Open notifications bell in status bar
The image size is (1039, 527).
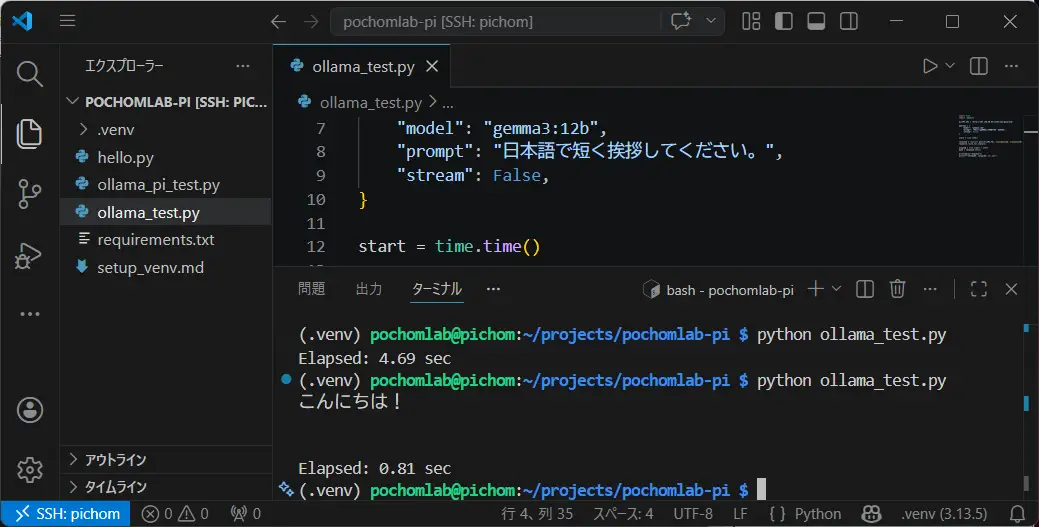click(x=1017, y=514)
